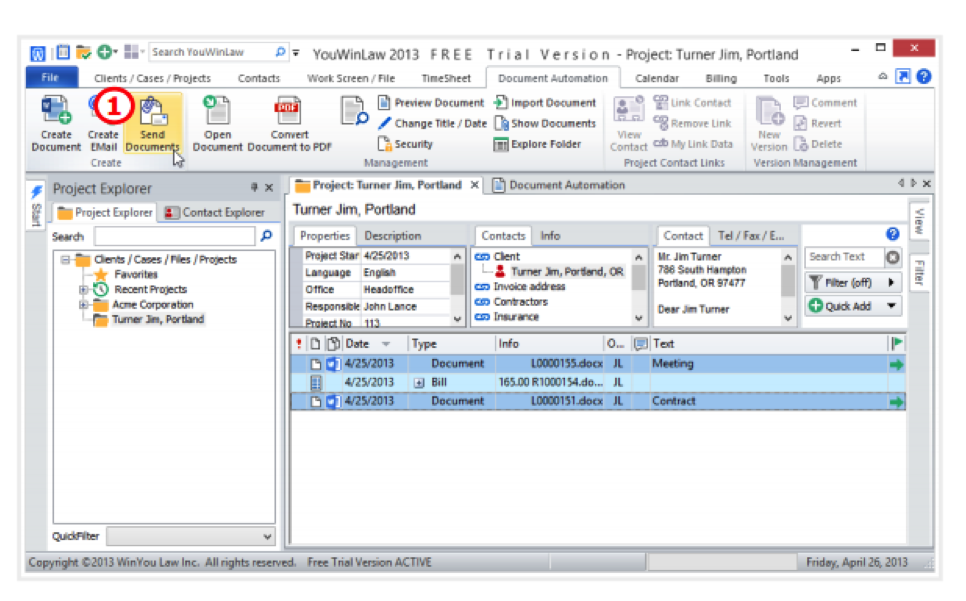Select Turner Jim, Portland, OR contact

[x=567, y=272]
